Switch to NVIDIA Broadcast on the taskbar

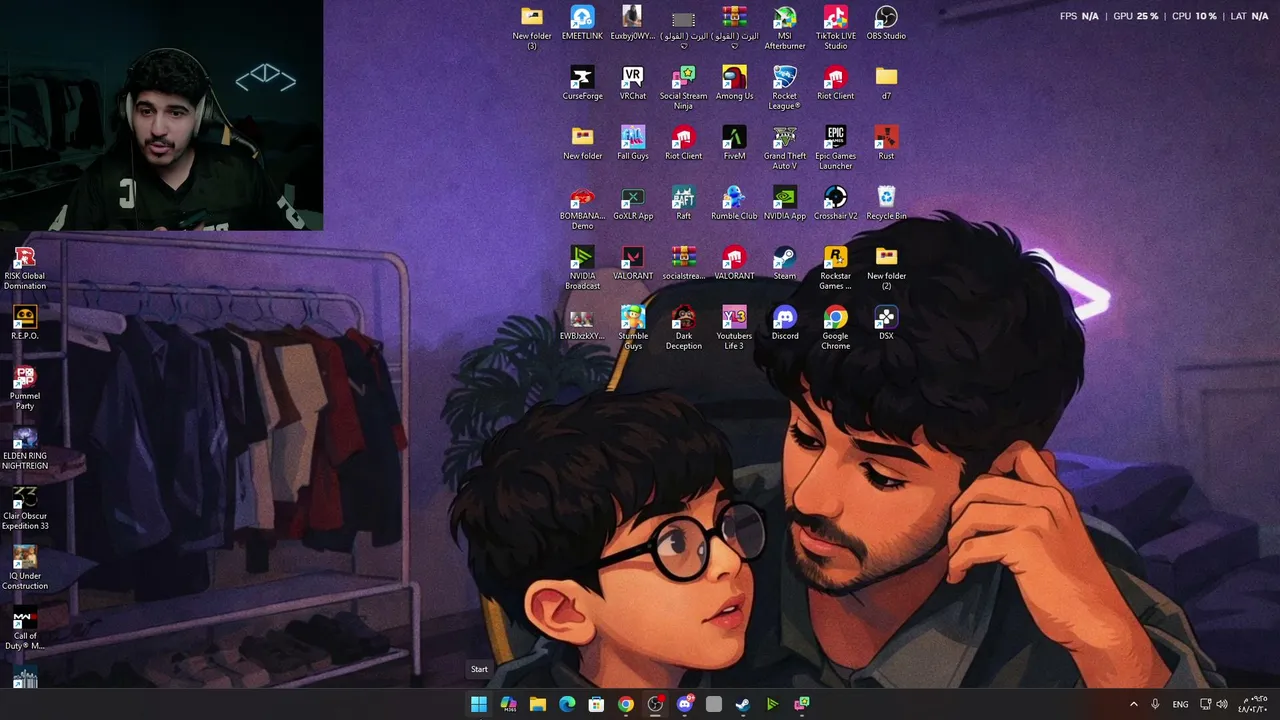[x=772, y=704]
